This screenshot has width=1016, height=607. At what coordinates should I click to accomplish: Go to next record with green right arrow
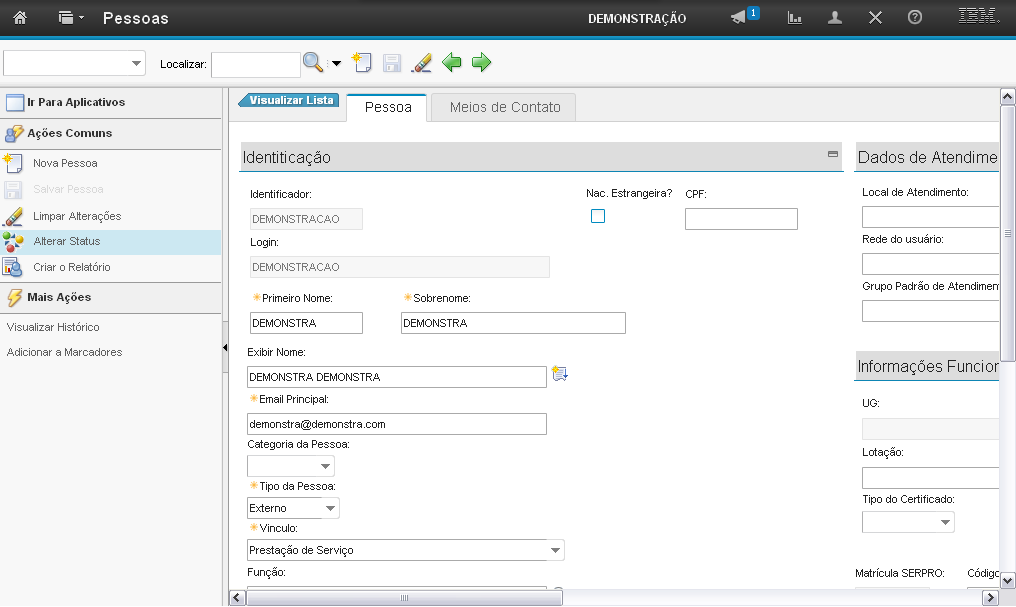tap(482, 63)
